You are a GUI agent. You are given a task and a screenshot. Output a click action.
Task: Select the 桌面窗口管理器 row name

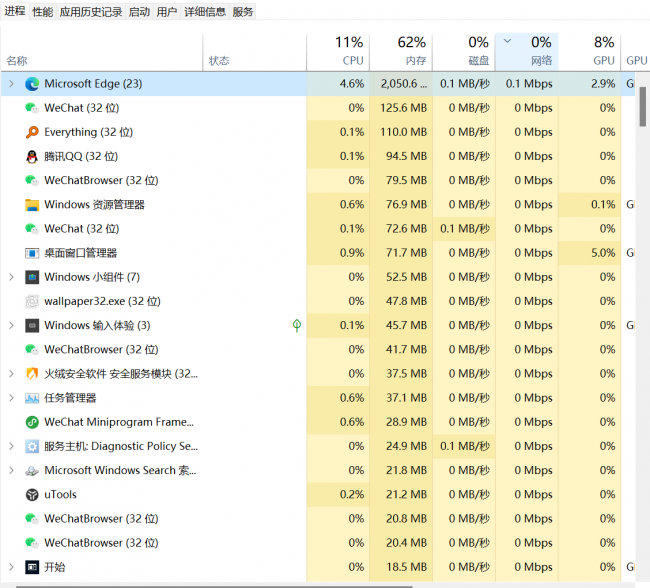[x=81, y=253]
